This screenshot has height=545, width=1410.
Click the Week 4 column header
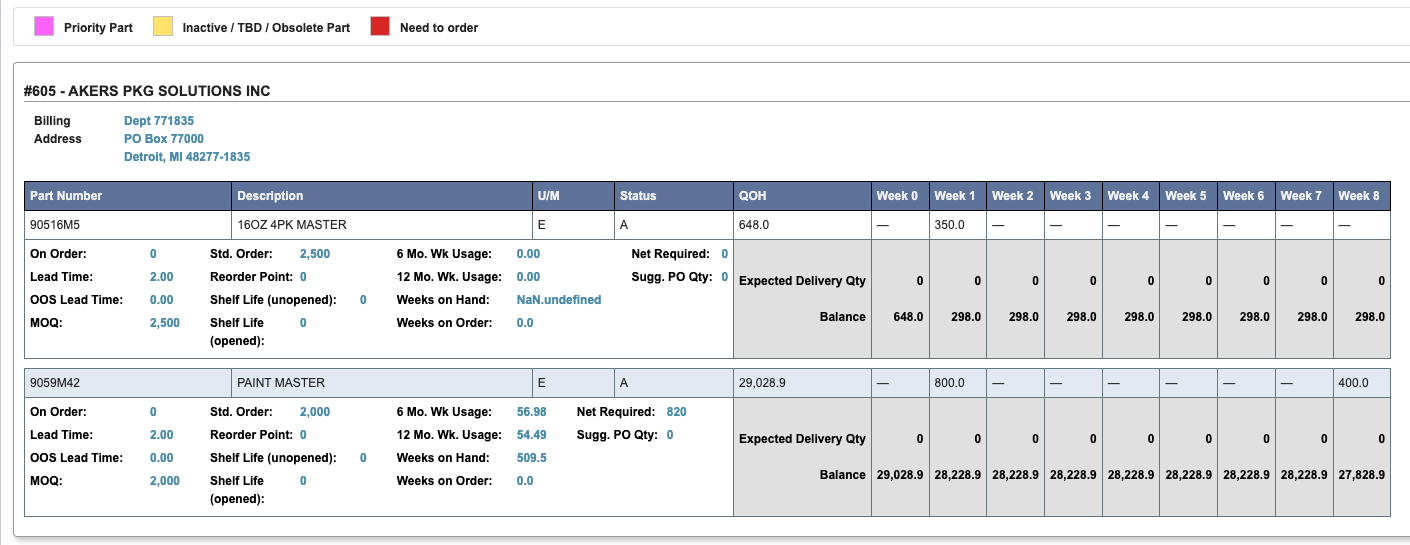pyautogui.click(x=1130, y=196)
